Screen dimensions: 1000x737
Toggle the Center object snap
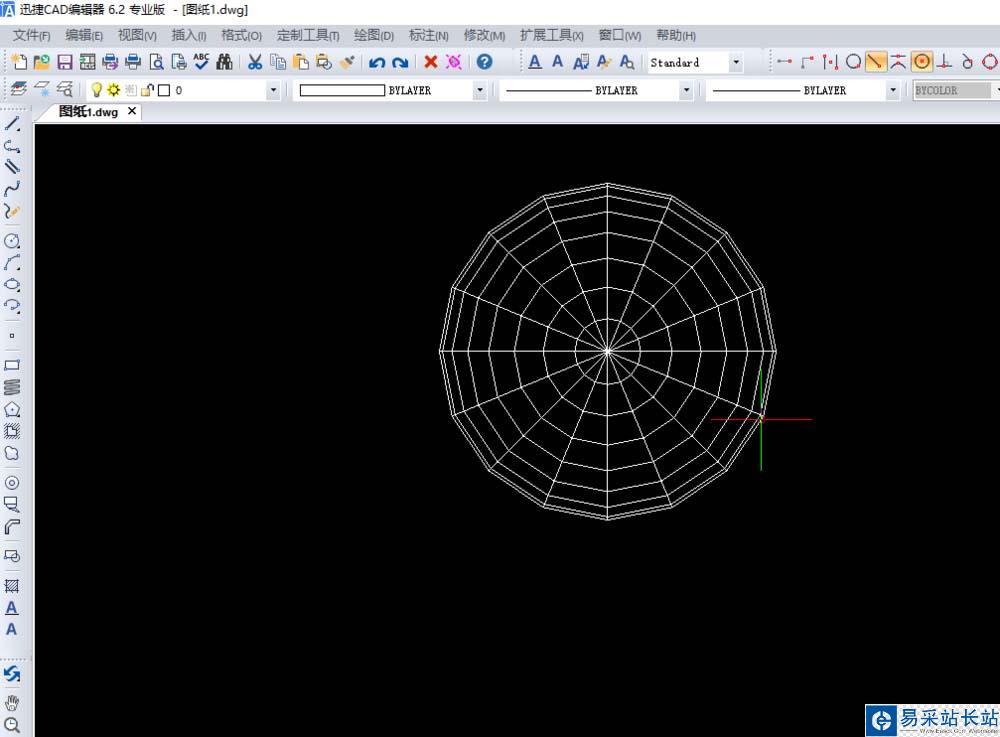922,62
